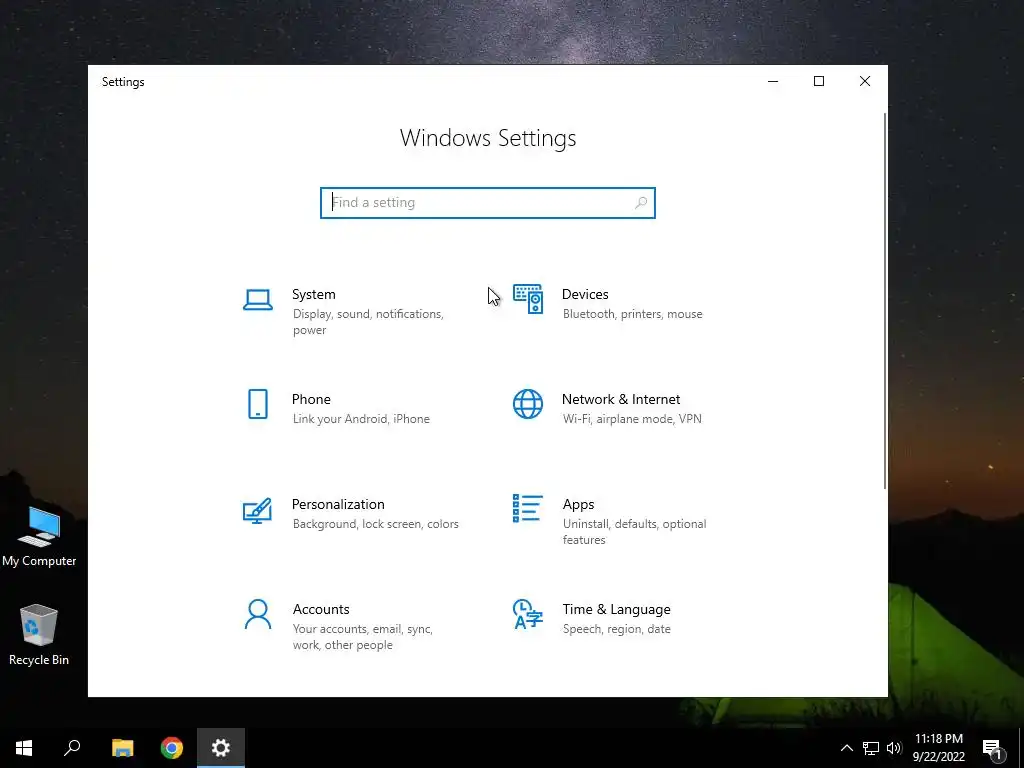
Task: Open the Apps settings title
Action: point(579,504)
